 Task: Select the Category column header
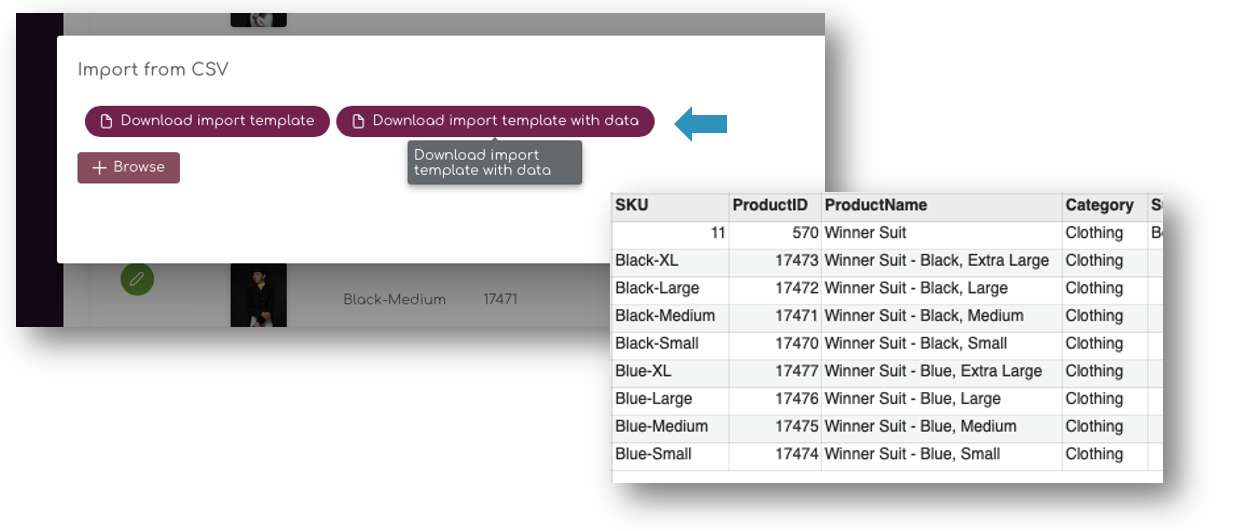(x=1099, y=205)
